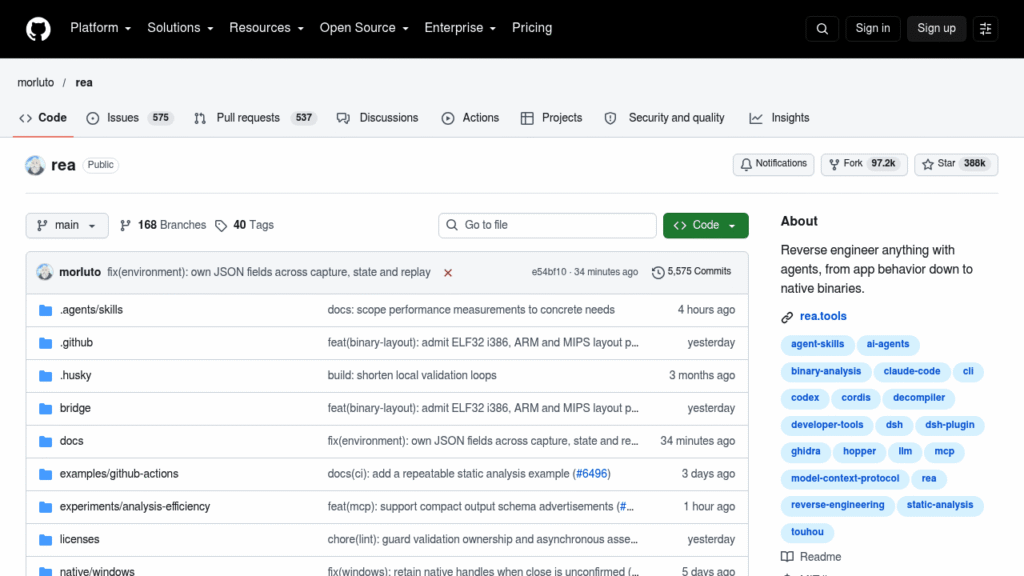
Task: Fork the rea repository
Action: tap(863, 164)
